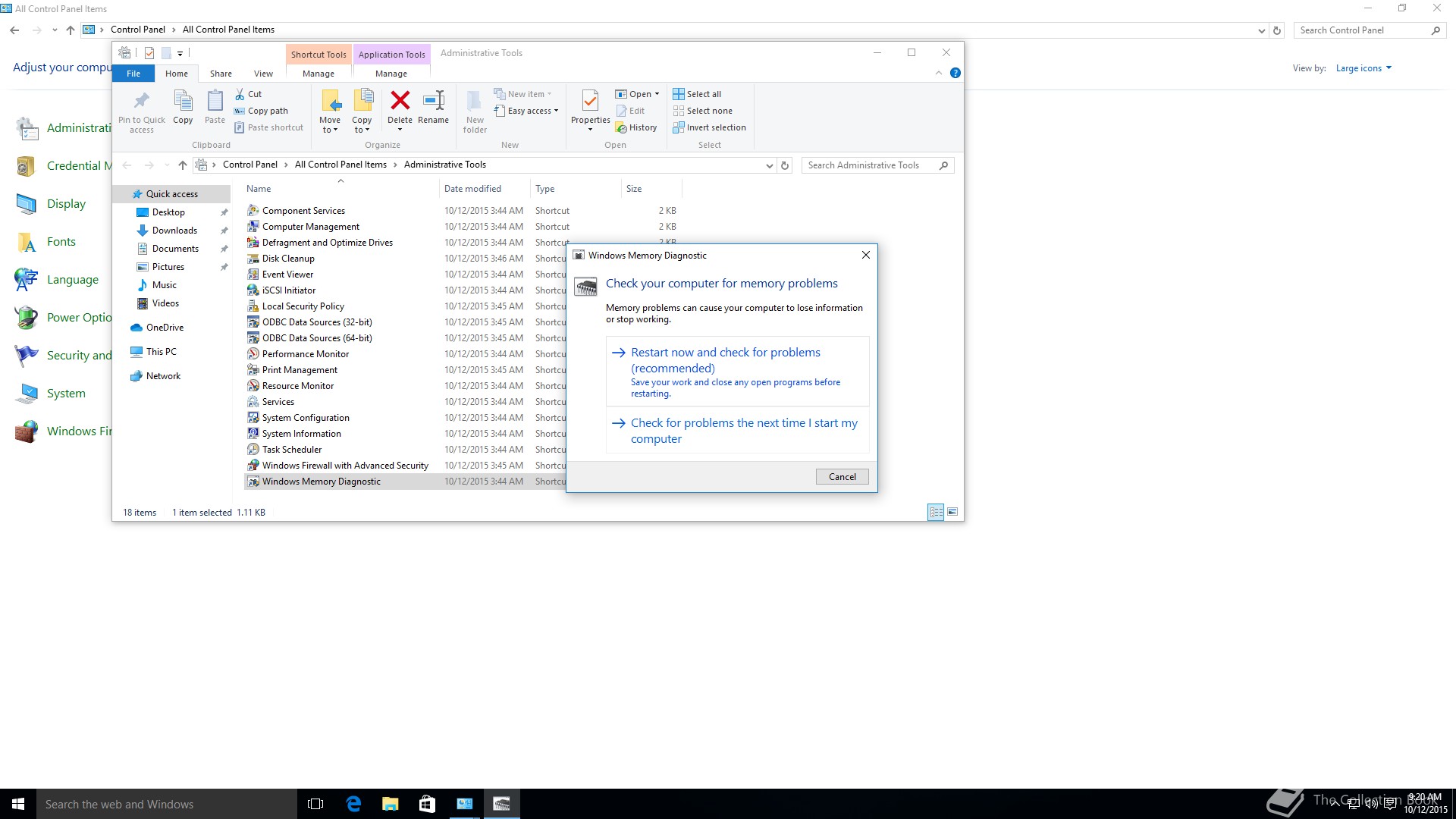Refresh the Administrative Tools address bar
The width and height of the screenshot is (1456, 819).
[x=785, y=165]
